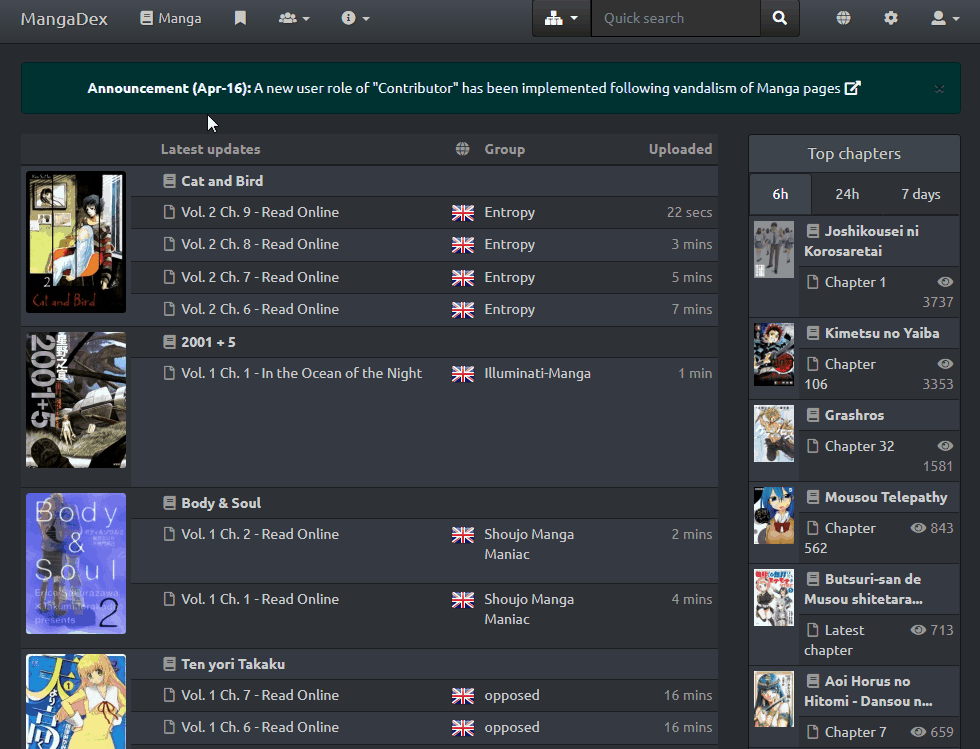Expand the community group dropdown in navbar
Image resolution: width=980 pixels, height=749 pixels.
[x=294, y=18]
